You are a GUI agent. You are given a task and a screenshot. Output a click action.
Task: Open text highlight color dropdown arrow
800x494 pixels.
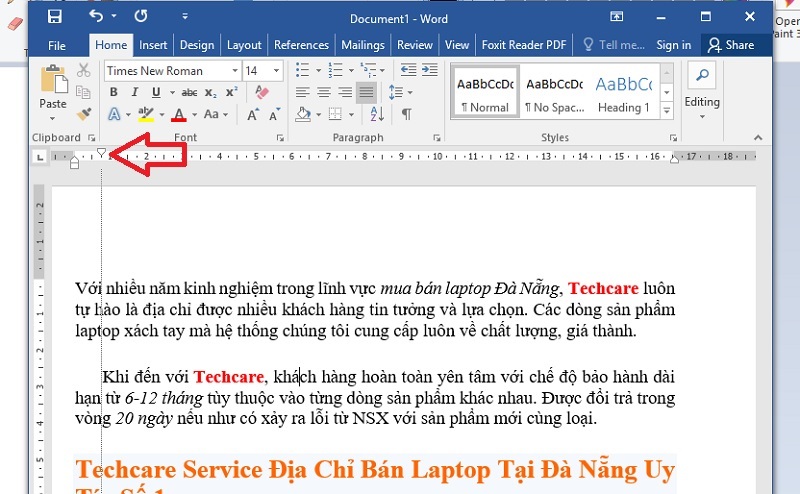coord(162,115)
